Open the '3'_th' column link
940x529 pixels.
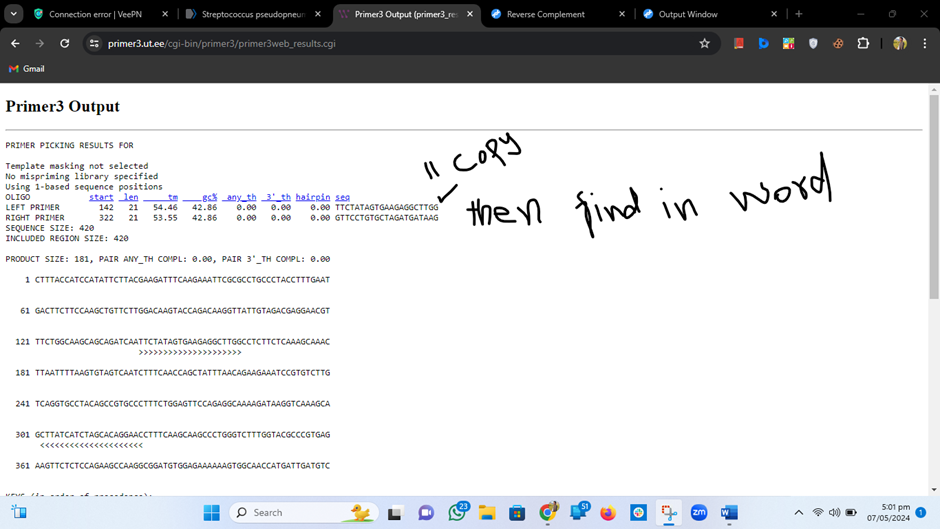(276, 197)
